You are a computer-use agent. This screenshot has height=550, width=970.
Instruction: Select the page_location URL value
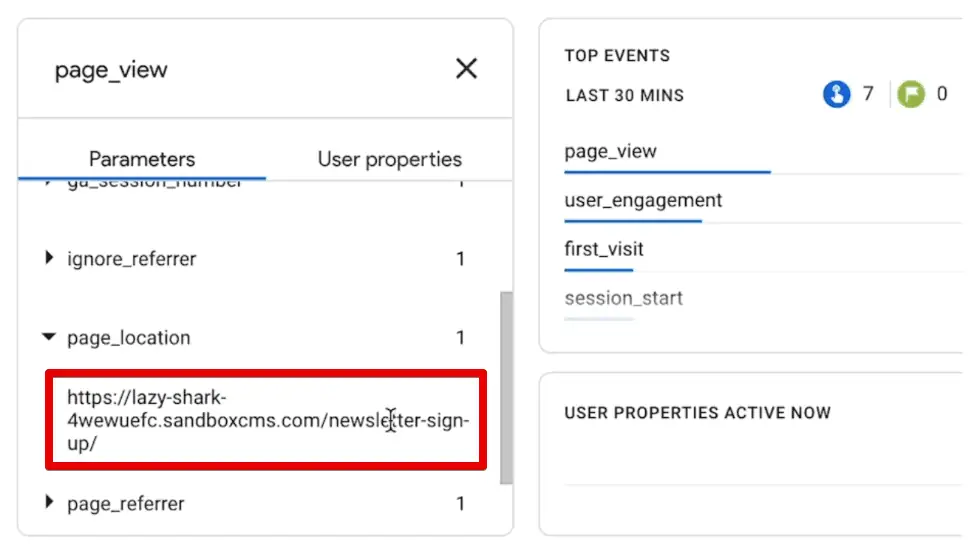pyautogui.click(x=268, y=420)
